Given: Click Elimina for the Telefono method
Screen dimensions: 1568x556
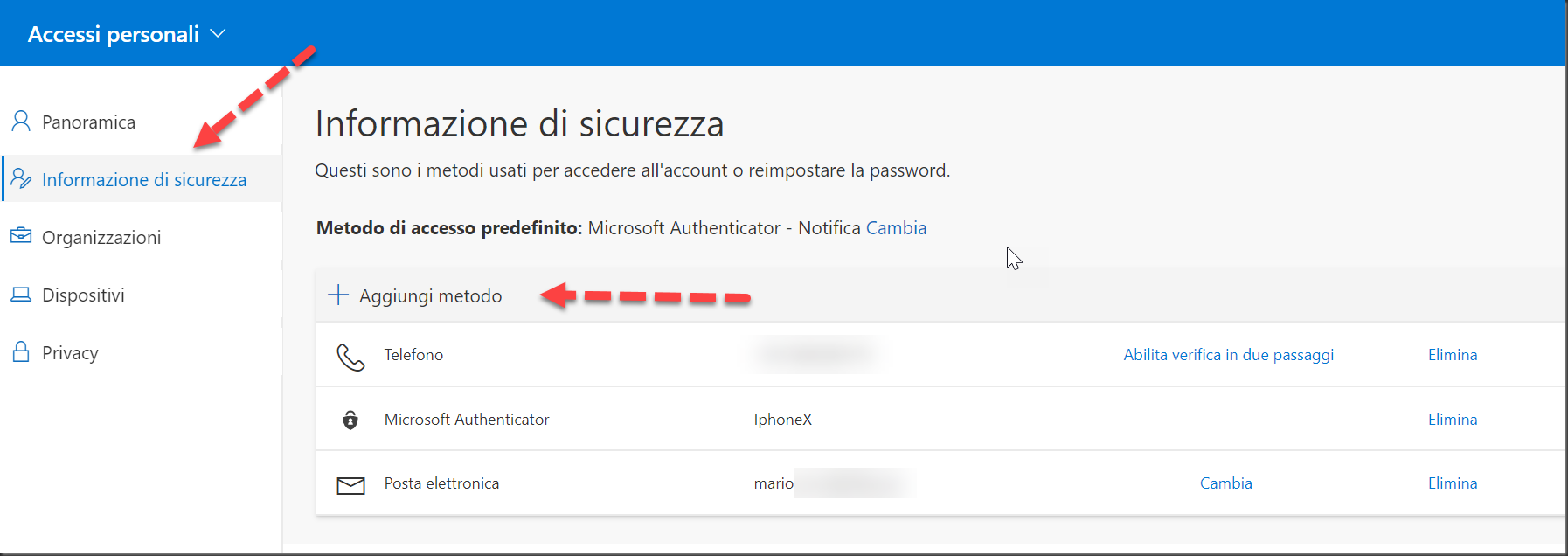Looking at the screenshot, I should pos(1453,354).
